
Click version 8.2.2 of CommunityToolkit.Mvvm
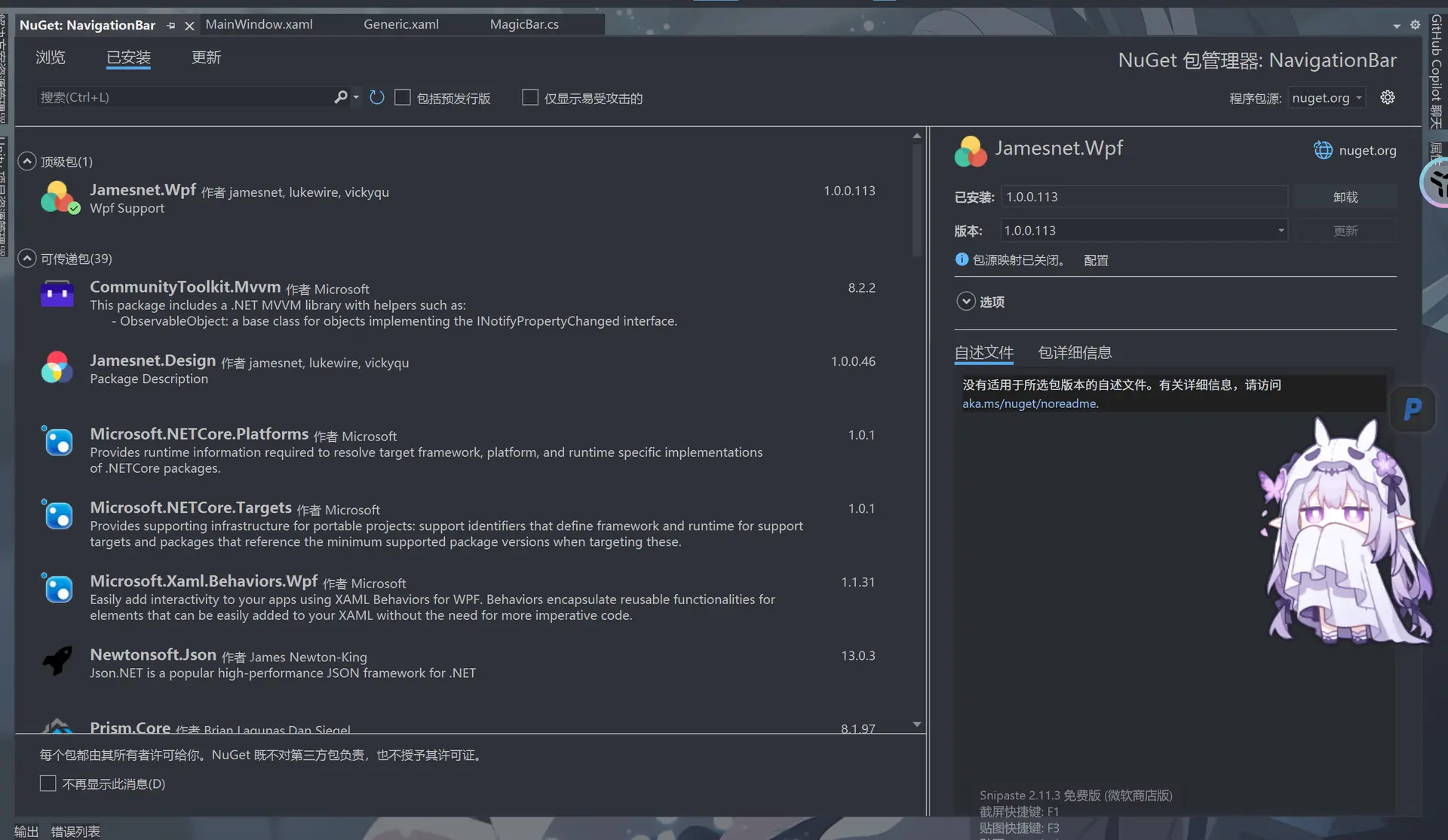pyautogui.click(x=862, y=287)
